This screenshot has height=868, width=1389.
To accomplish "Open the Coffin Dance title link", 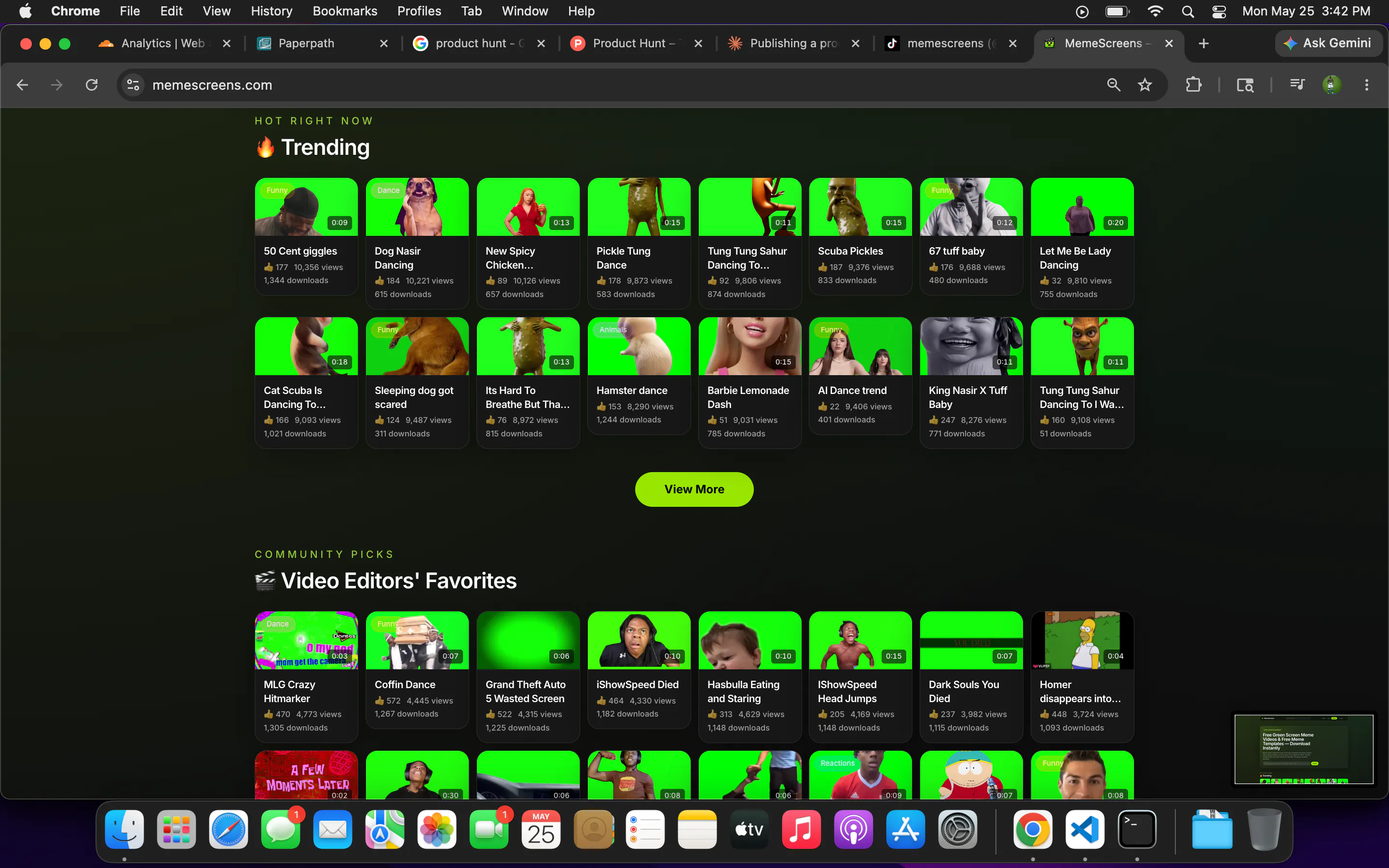I will point(405,684).
